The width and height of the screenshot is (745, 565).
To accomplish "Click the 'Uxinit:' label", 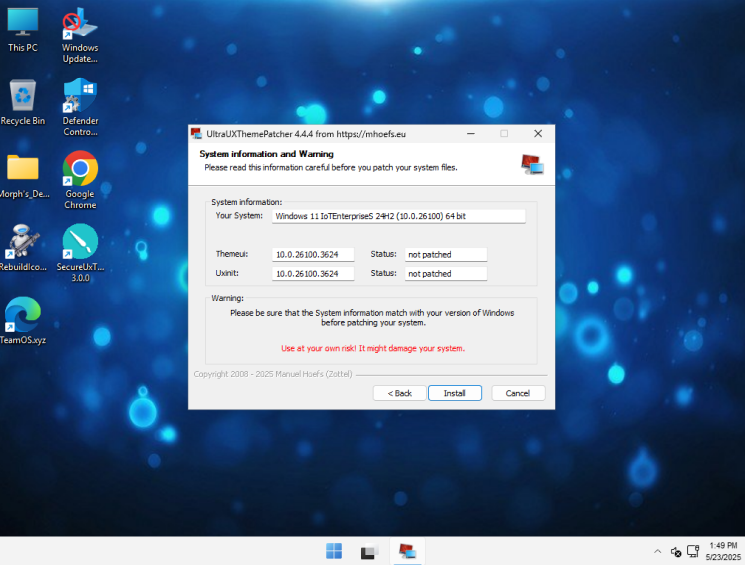I will tap(227, 273).
